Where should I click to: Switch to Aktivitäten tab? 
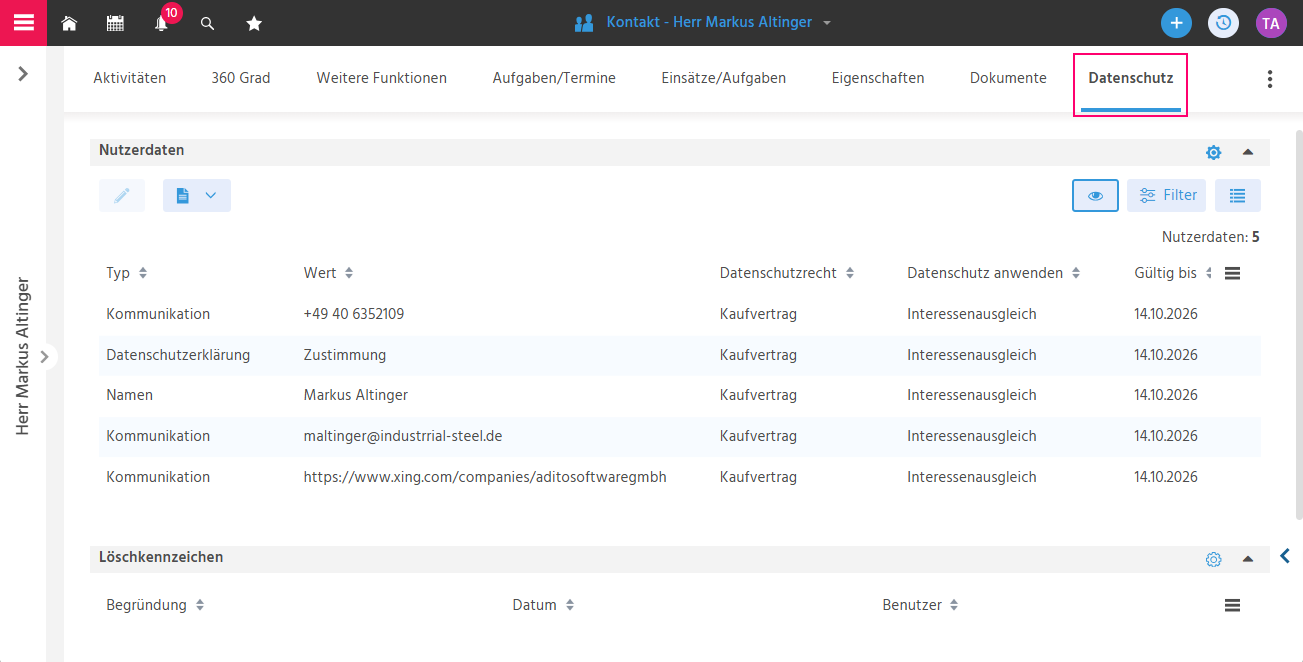pos(130,78)
